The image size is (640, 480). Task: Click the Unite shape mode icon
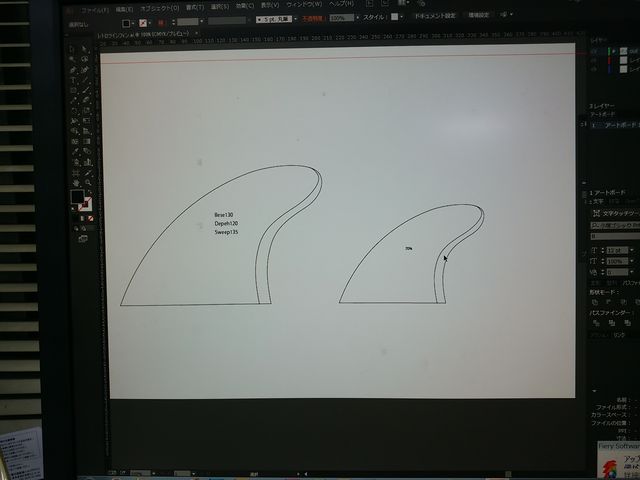pos(595,302)
